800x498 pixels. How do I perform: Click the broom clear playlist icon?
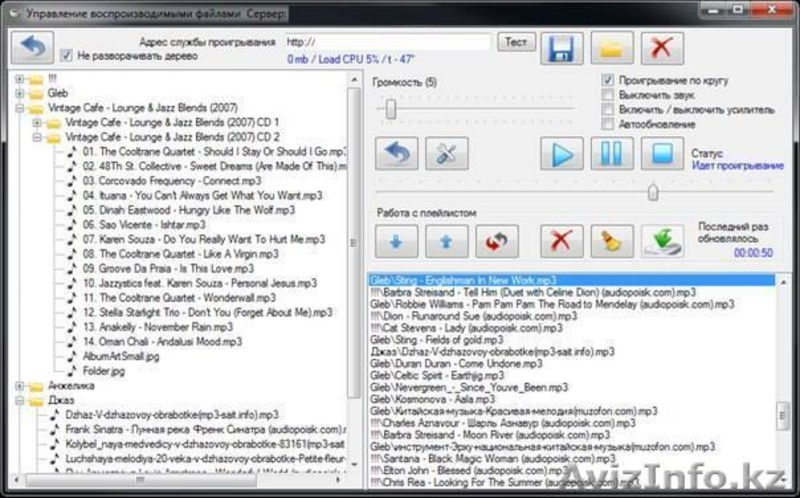[x=612, y=241]
